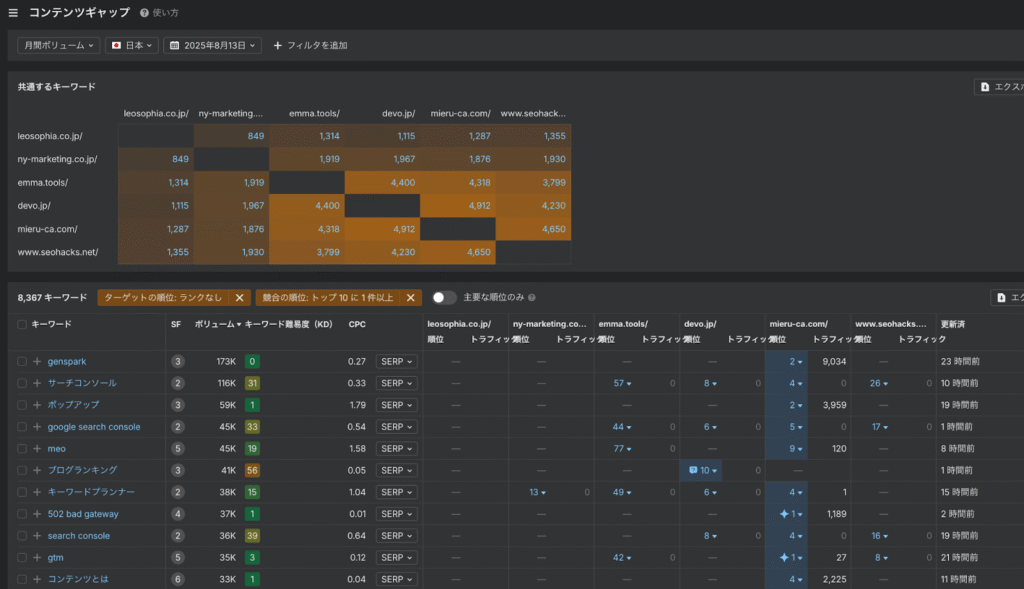Screen dimensions: 1024x589
Task: Click the KD badge 39 for search console
Action: (x=252, y=535)
